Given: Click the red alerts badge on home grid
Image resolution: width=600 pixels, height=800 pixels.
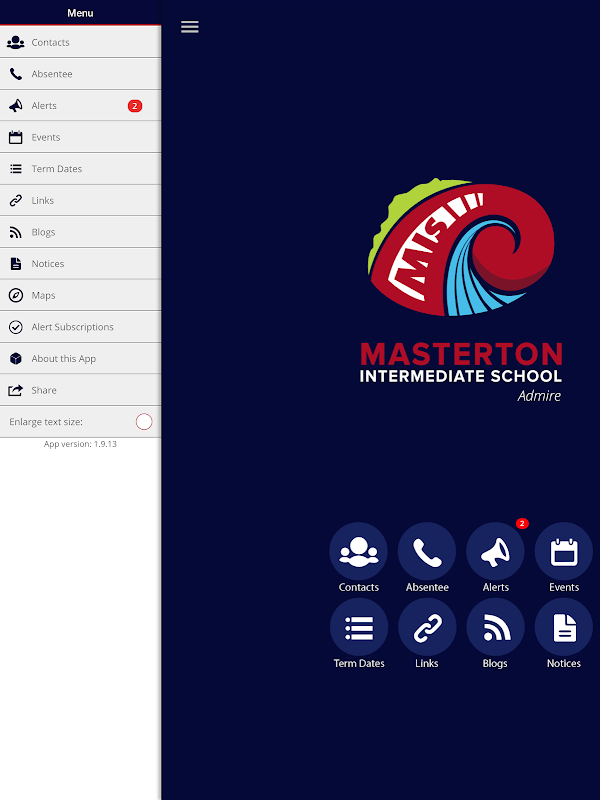Looking at the screenshot, I should [522, 523].
